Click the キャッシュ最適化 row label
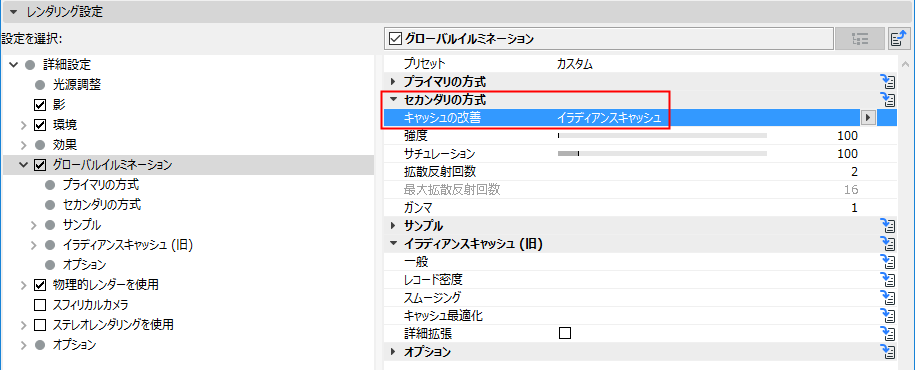The width and height of the screenshot is (915, 370). click(443, 316)
